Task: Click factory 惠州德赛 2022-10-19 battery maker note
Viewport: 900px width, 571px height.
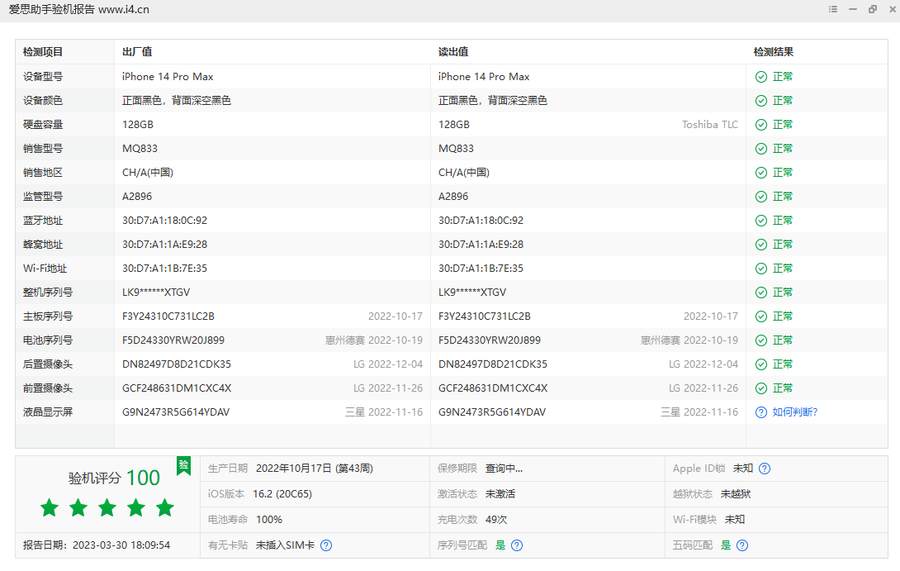Action: click(374, 340)
